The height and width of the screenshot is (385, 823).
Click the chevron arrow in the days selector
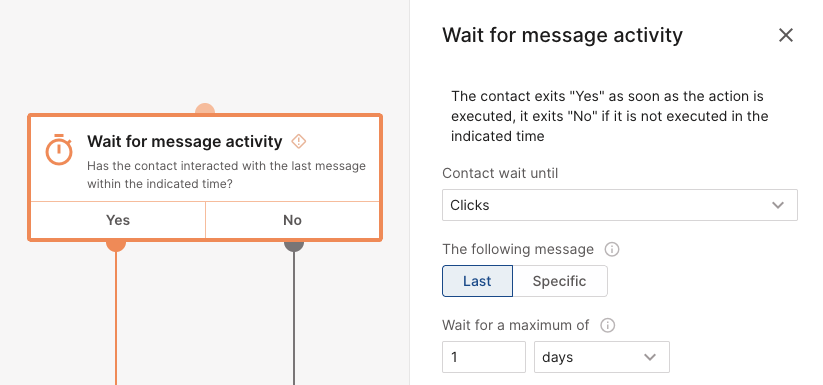[650, 357]
